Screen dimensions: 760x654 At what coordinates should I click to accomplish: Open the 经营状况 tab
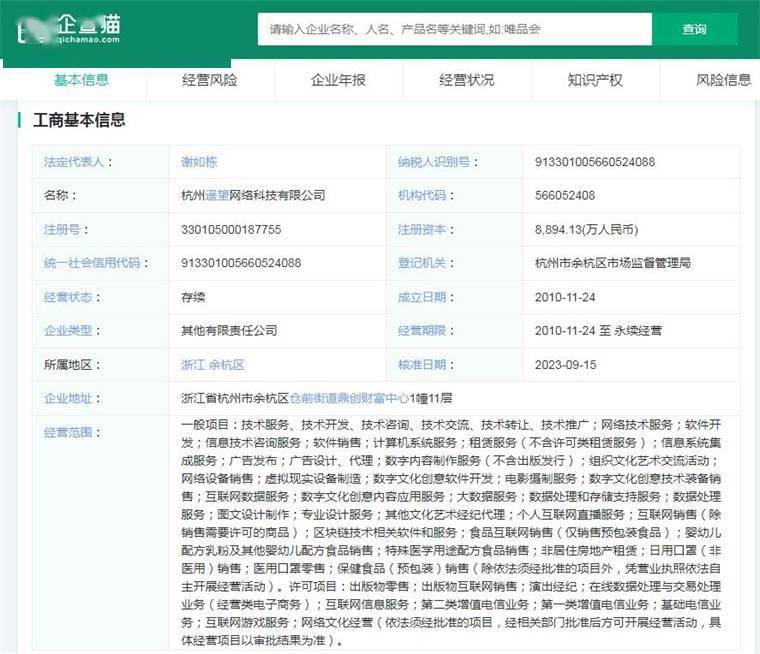pos(467,80)
